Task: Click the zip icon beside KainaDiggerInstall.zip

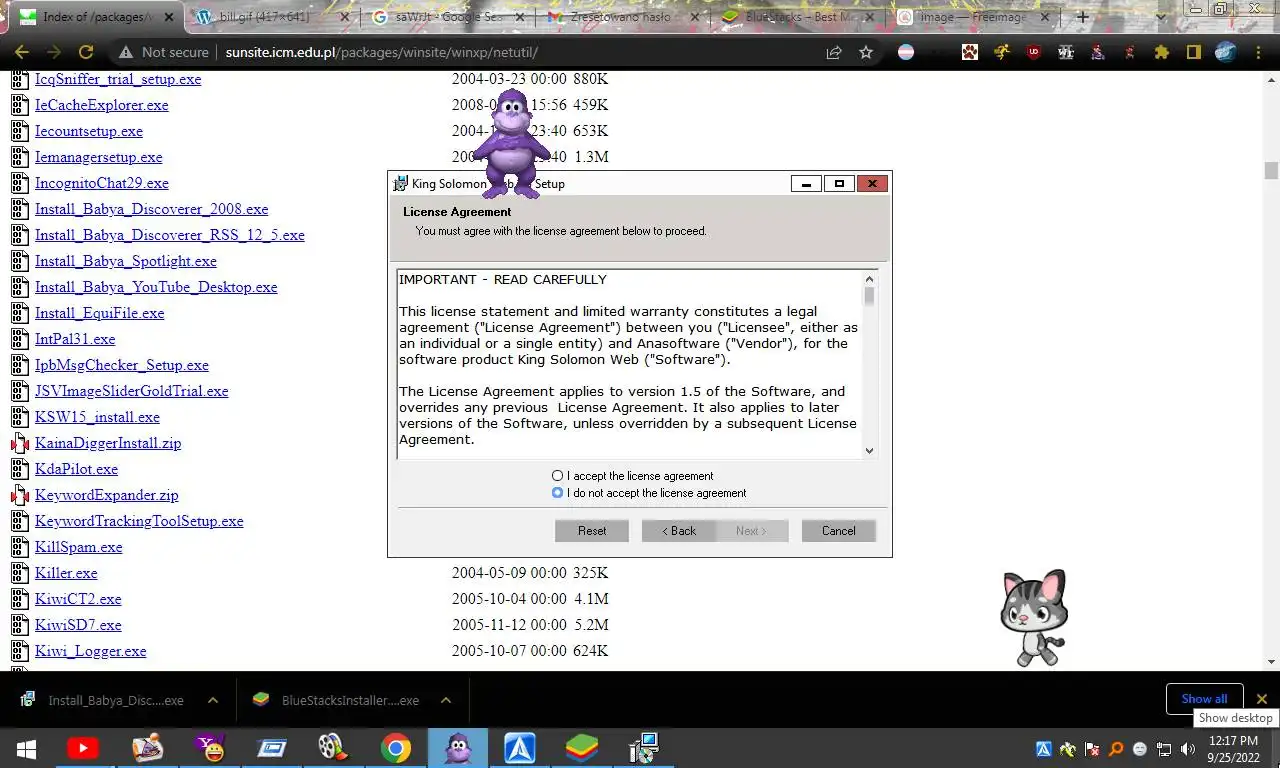Action: click(x=20, y=443)
